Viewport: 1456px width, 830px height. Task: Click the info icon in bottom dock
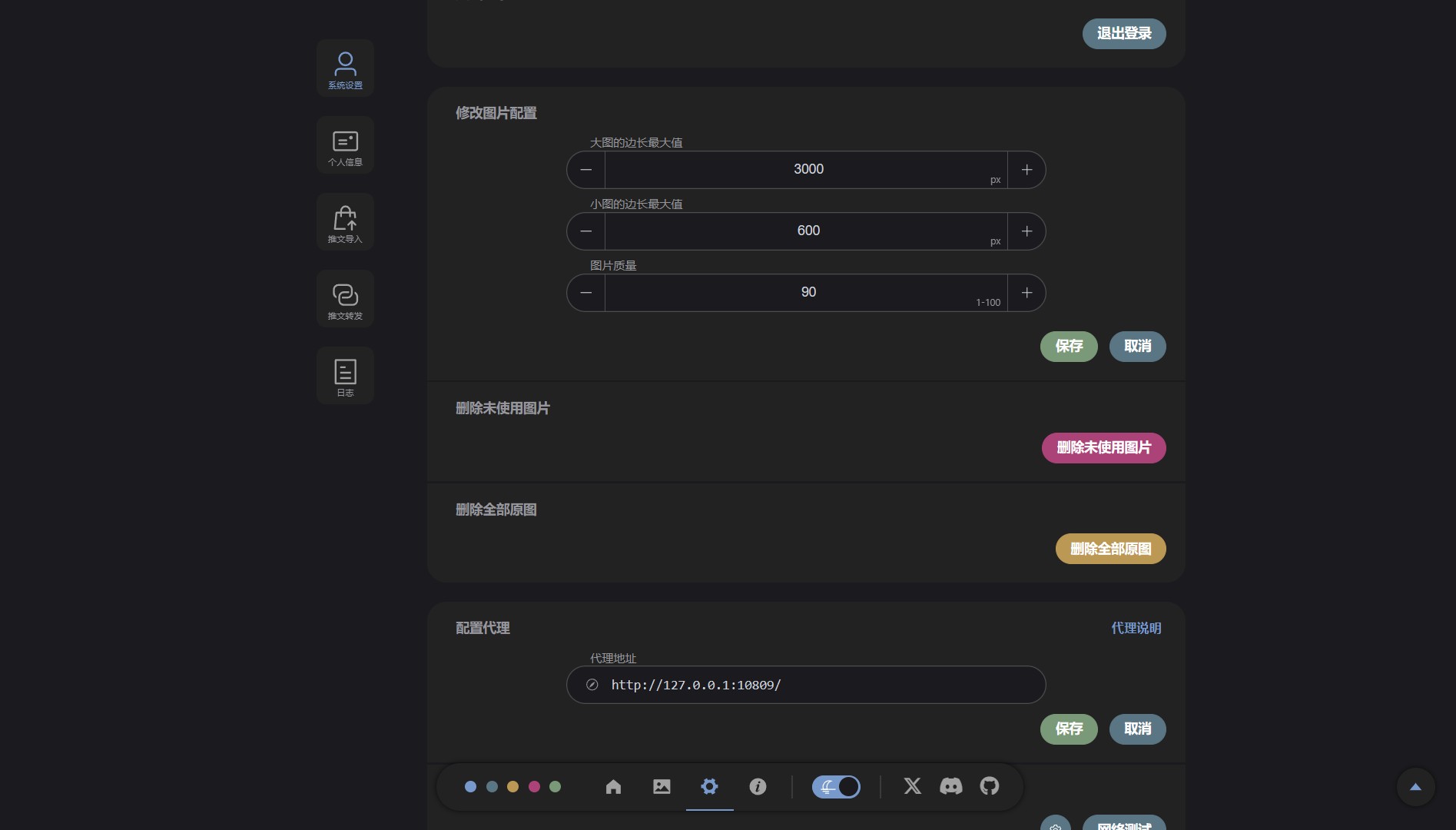[758, 786]
